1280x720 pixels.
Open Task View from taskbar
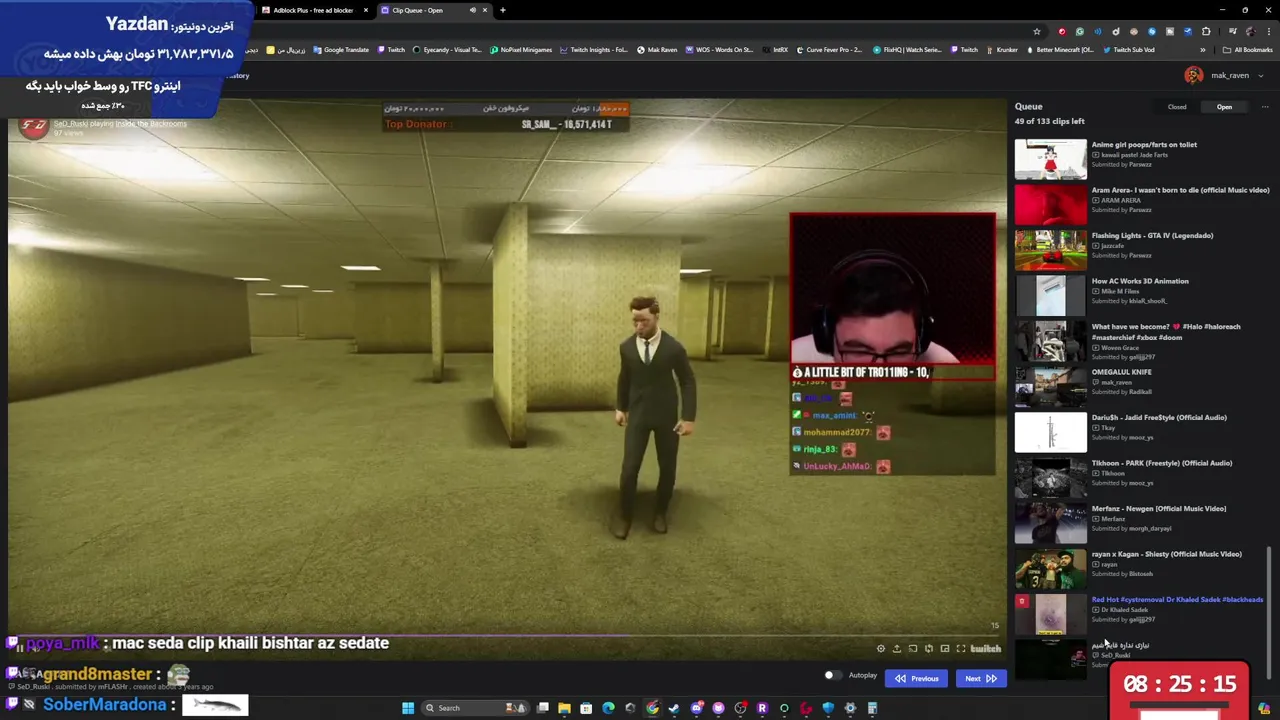tap(543, 708)
